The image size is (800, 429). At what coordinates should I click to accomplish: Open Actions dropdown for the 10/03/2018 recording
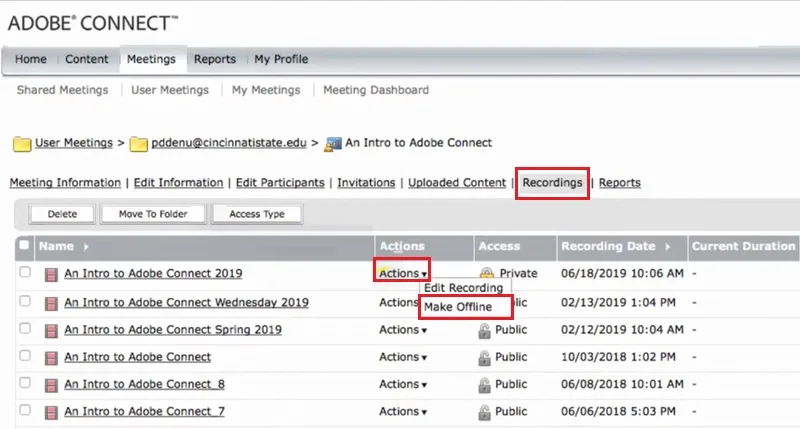click(x=403, y=357)
